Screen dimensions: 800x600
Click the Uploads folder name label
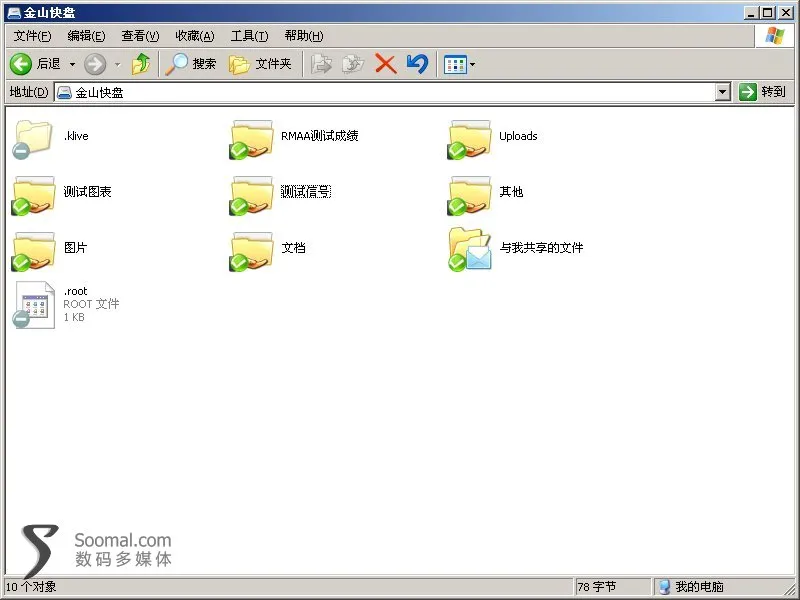point(518,136)
